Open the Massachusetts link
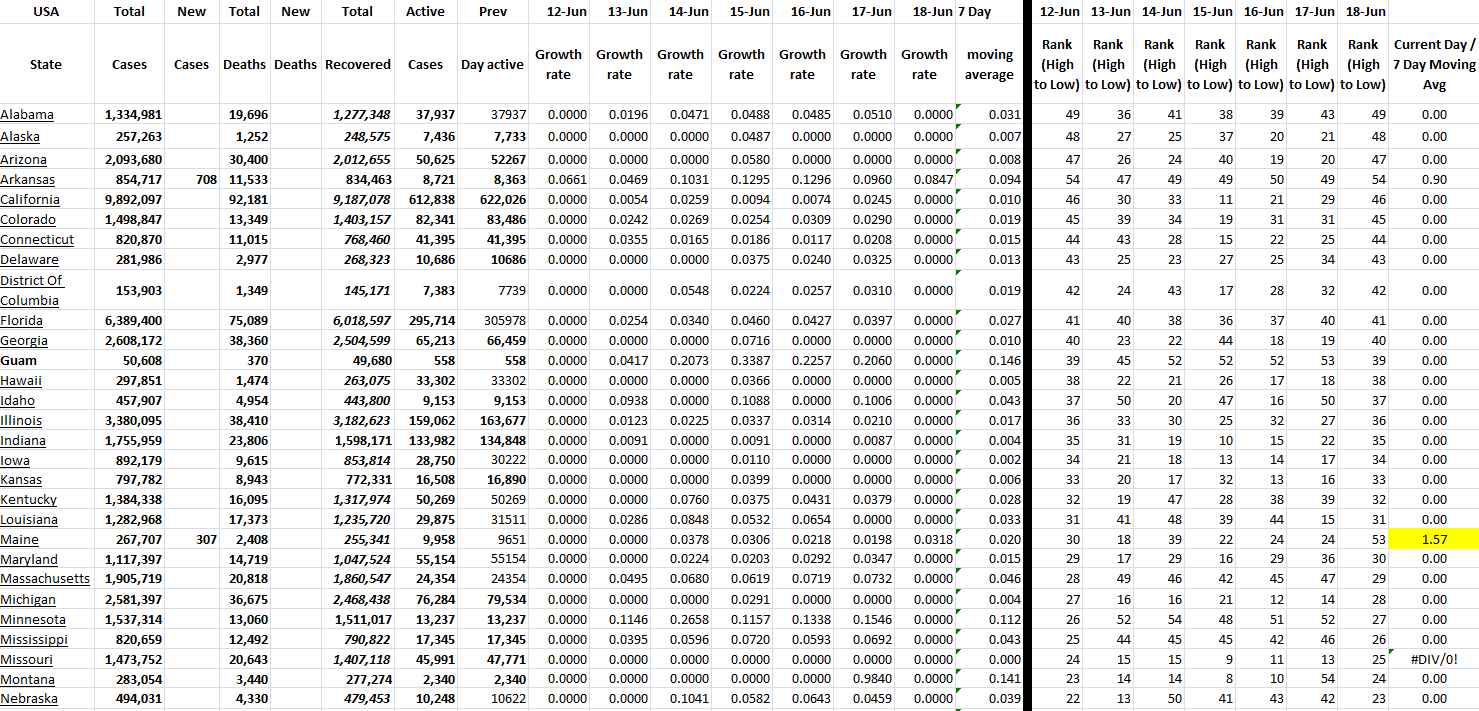This screenshot has height=711, width=1479. coord(45,579)
